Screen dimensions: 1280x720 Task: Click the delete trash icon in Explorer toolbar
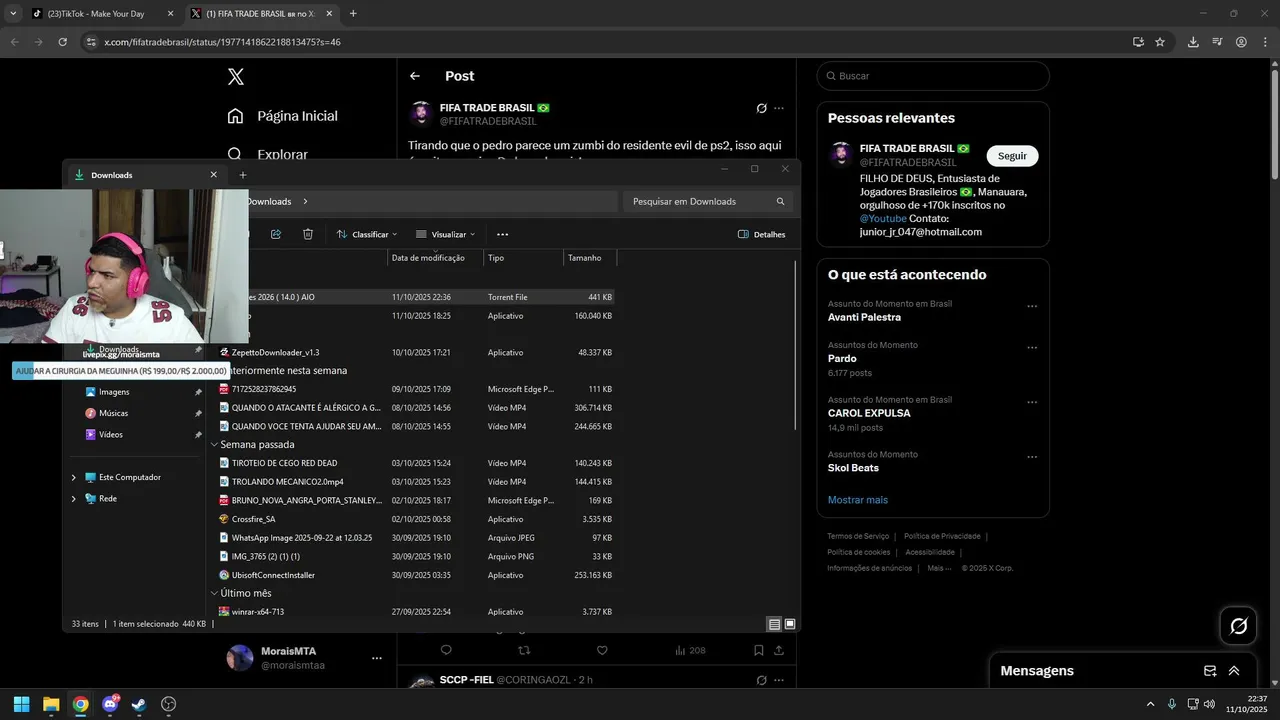[x=308, y=234]
